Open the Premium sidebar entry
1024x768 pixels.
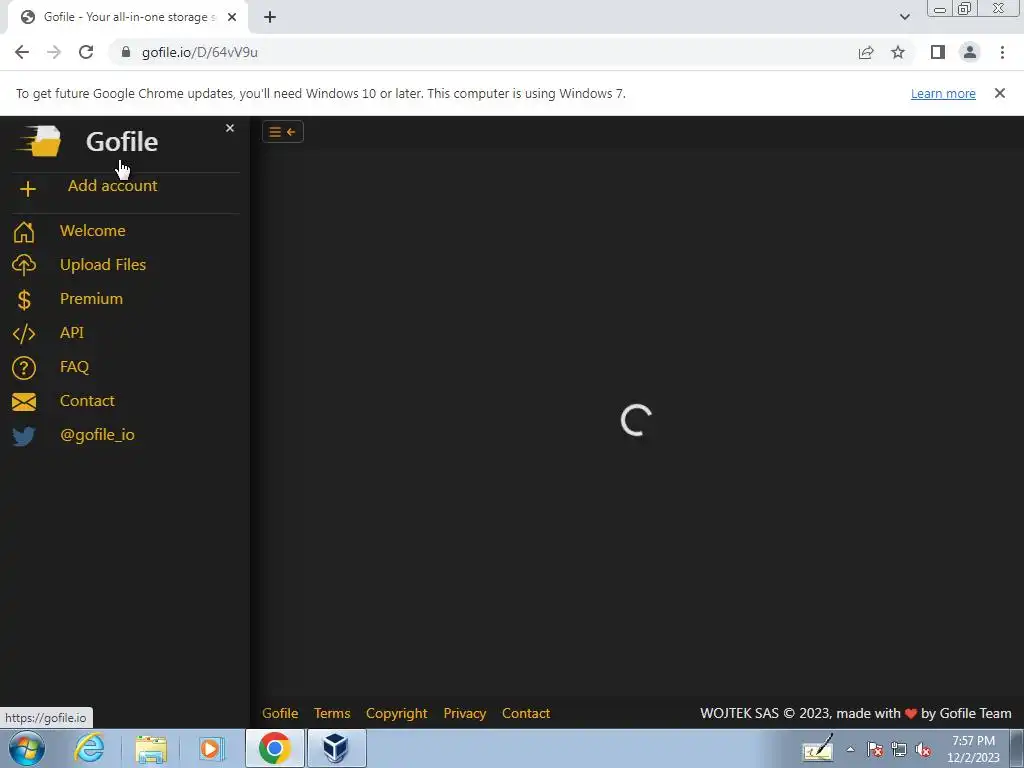tap(91, 298)
